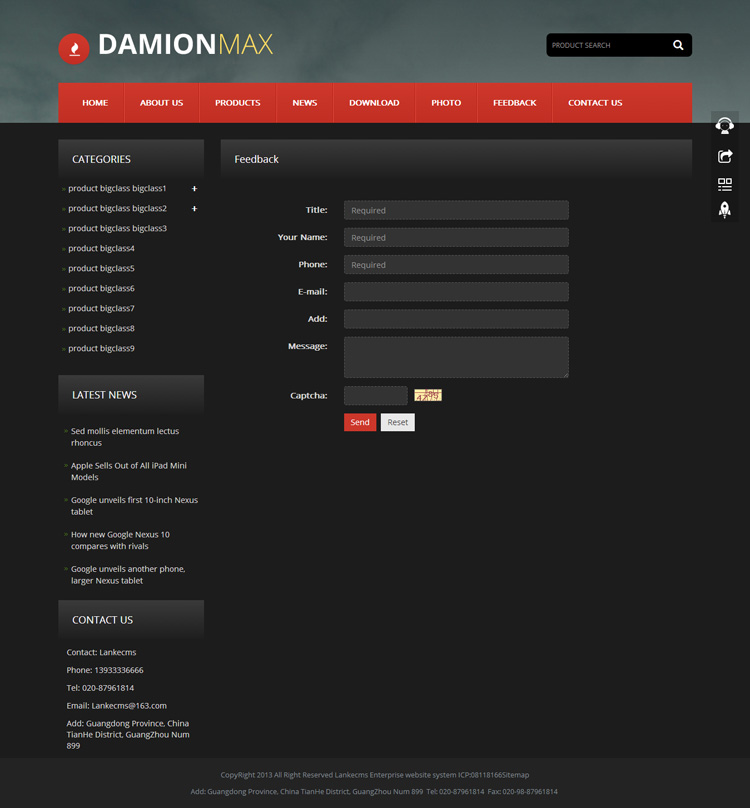Click into the Add address field
750x808 pixels.
456,319
